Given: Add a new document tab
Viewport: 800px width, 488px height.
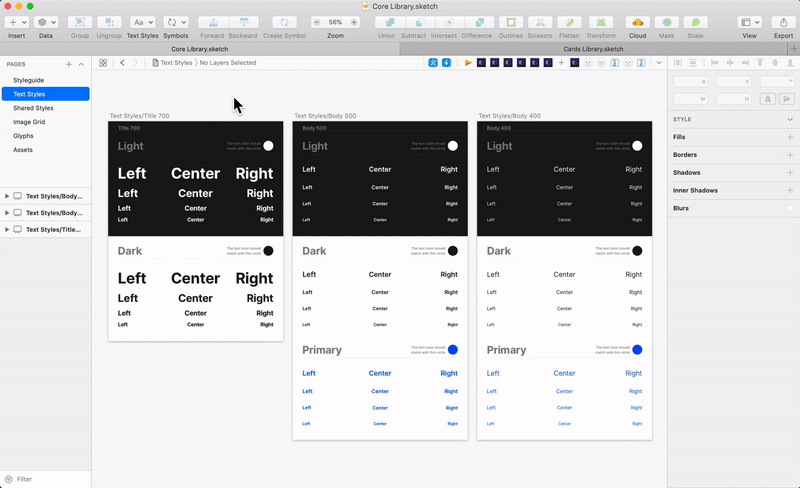Looking at the screenshot, I should point(793,49).
